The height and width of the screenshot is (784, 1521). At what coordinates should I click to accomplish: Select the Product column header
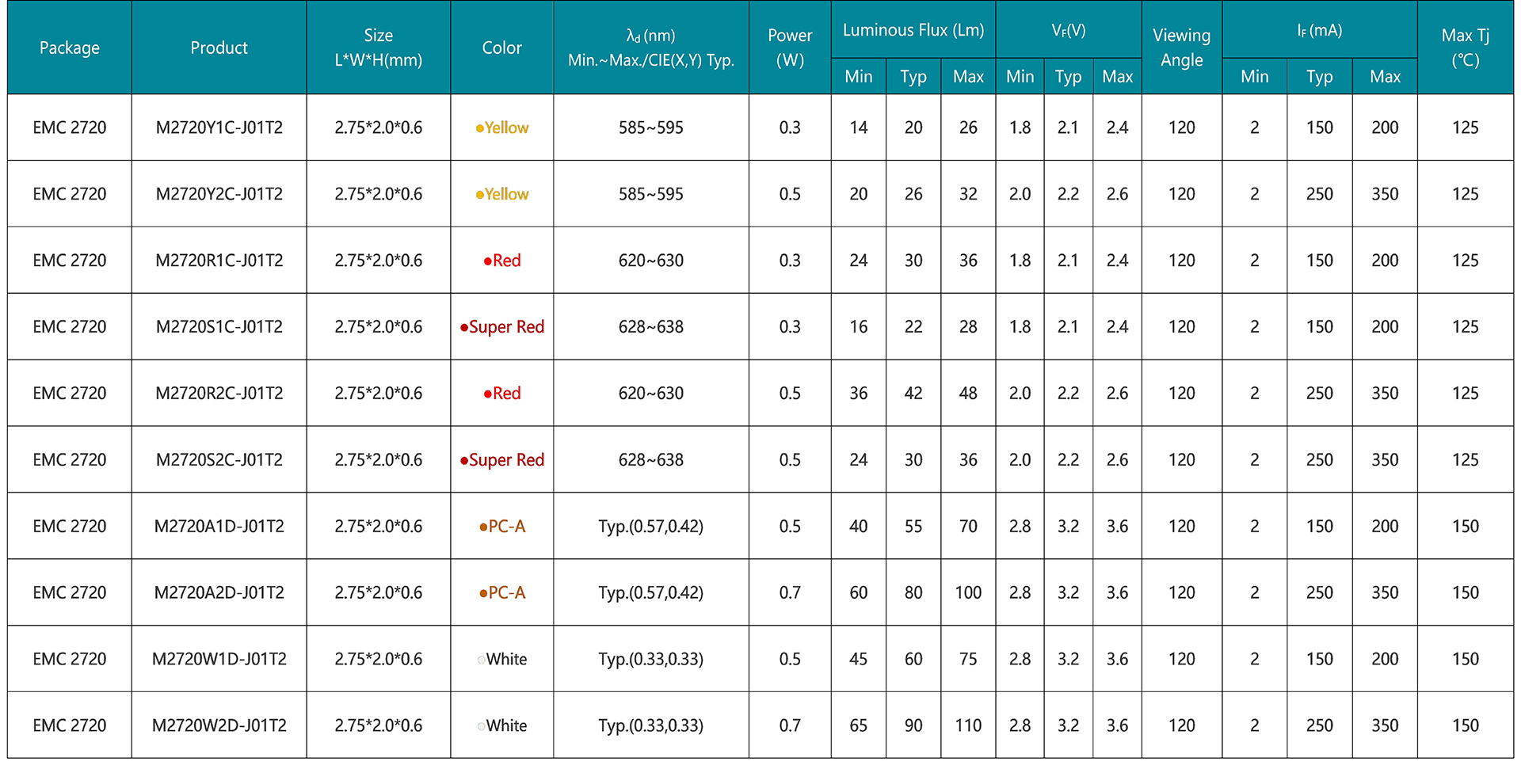point(219,48)
